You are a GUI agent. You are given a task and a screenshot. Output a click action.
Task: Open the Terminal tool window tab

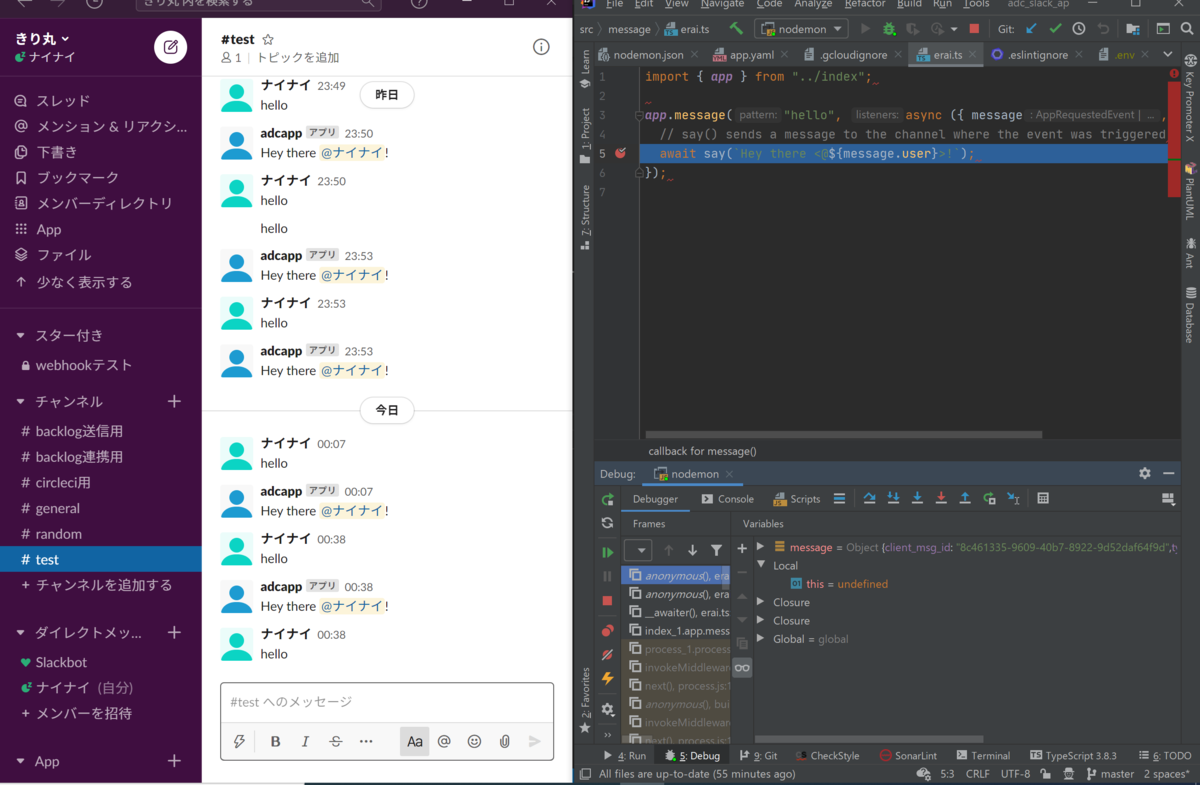(x=983, y=756)
